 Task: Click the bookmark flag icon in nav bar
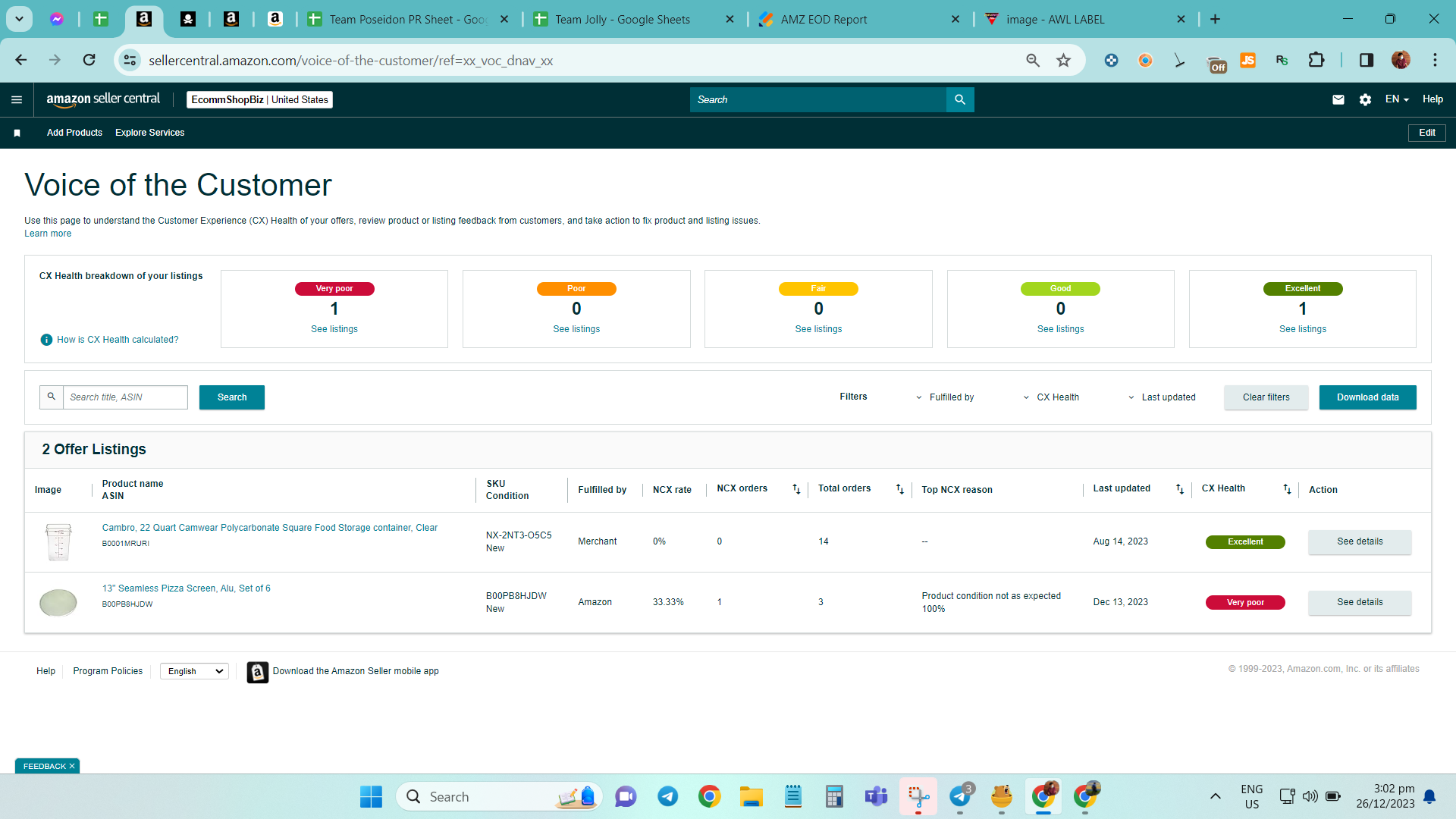(x=17, y=133)
